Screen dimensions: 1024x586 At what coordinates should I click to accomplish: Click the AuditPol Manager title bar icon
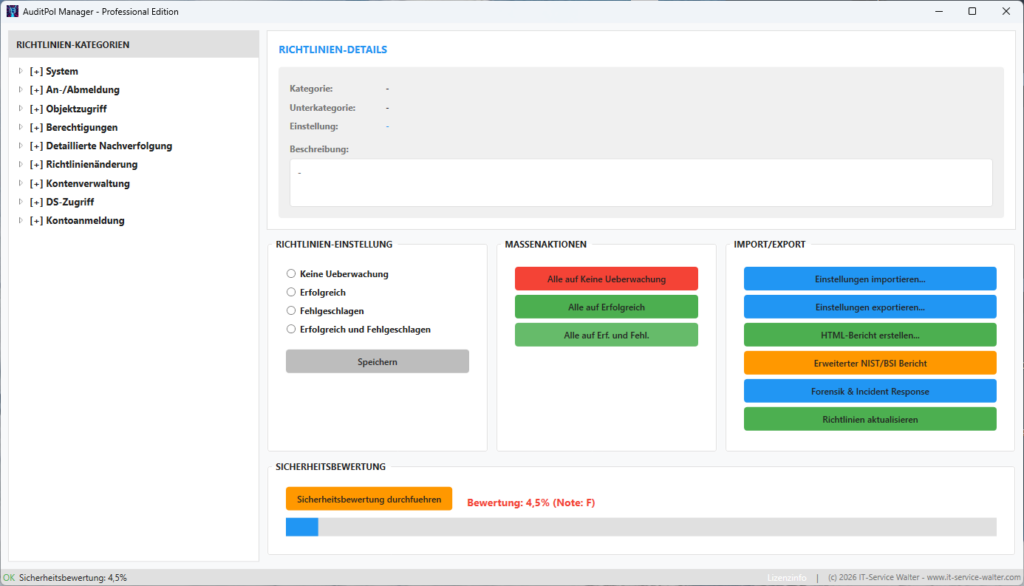[x=14, y=11]
